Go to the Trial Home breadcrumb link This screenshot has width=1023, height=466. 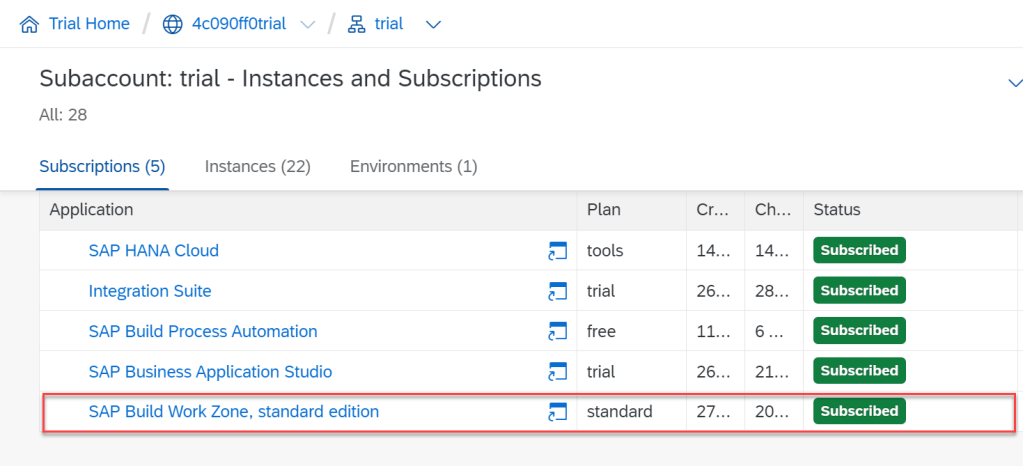89,24
